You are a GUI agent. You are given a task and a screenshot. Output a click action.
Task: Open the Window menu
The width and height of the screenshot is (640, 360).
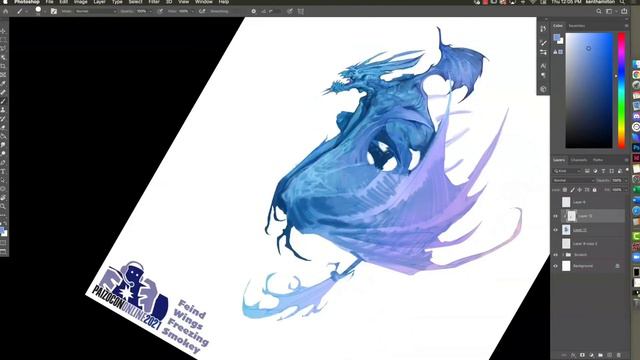(x=203, y=2)
